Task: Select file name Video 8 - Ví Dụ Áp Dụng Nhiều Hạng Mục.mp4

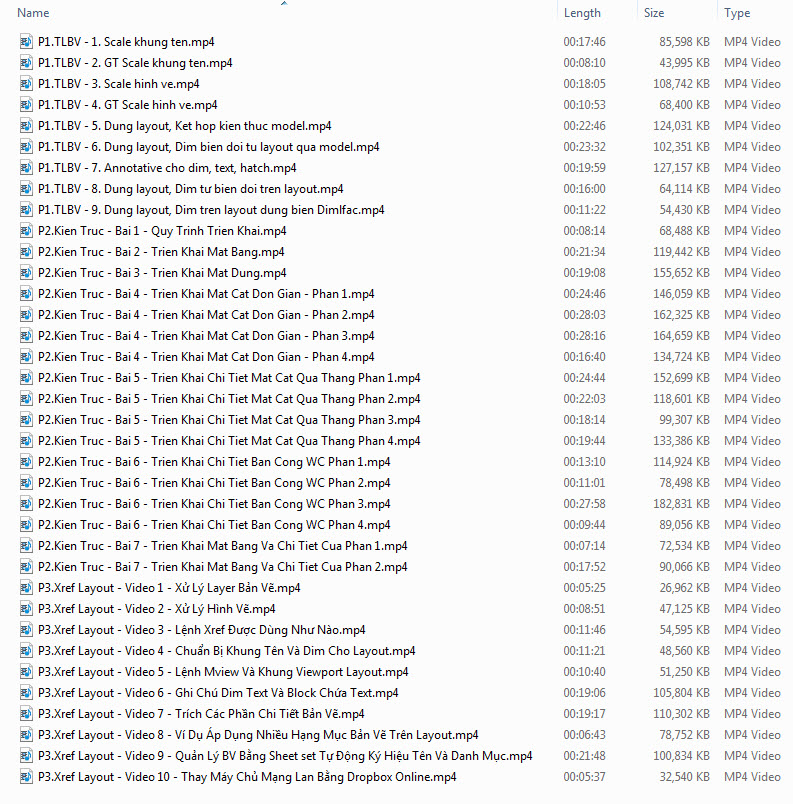Action: click(x=258, y=735)
